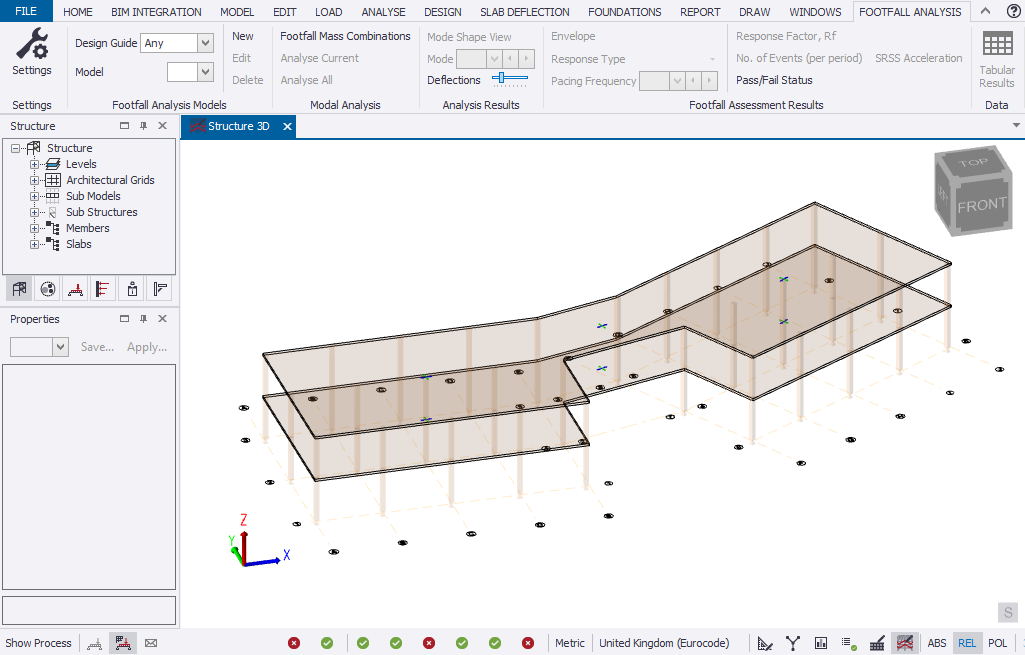Screen dimensions: 1025x655
Task: Expand the Levels tree node
Action: pyautogui.click(x=35, y=164)
